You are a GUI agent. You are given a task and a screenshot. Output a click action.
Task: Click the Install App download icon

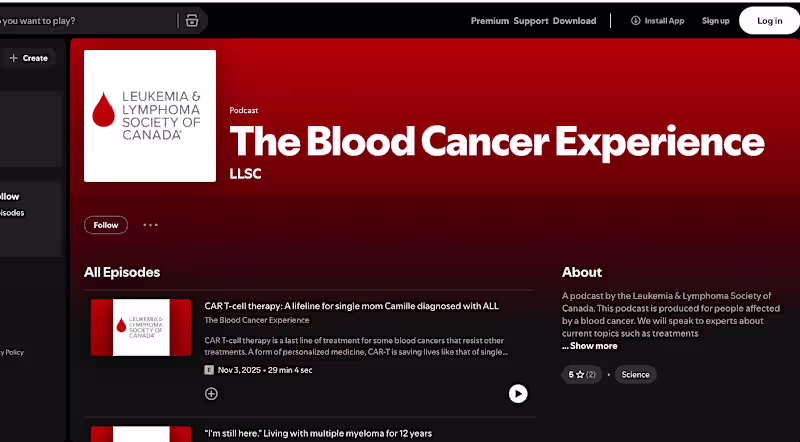tap(635, 21)
